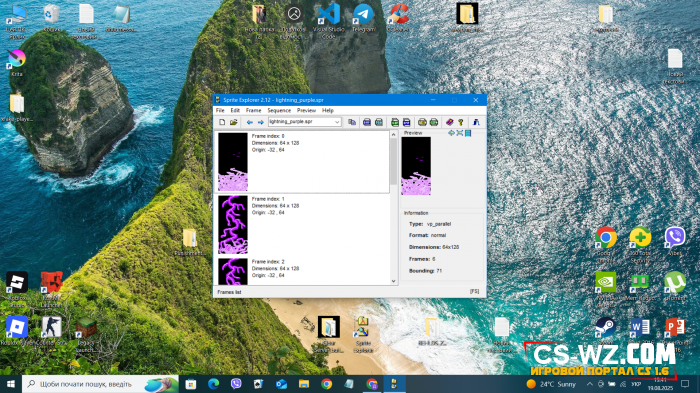Click the 'Frames list' status bar text
This screenshot has width=700, height=393.
tap(229, 292)
